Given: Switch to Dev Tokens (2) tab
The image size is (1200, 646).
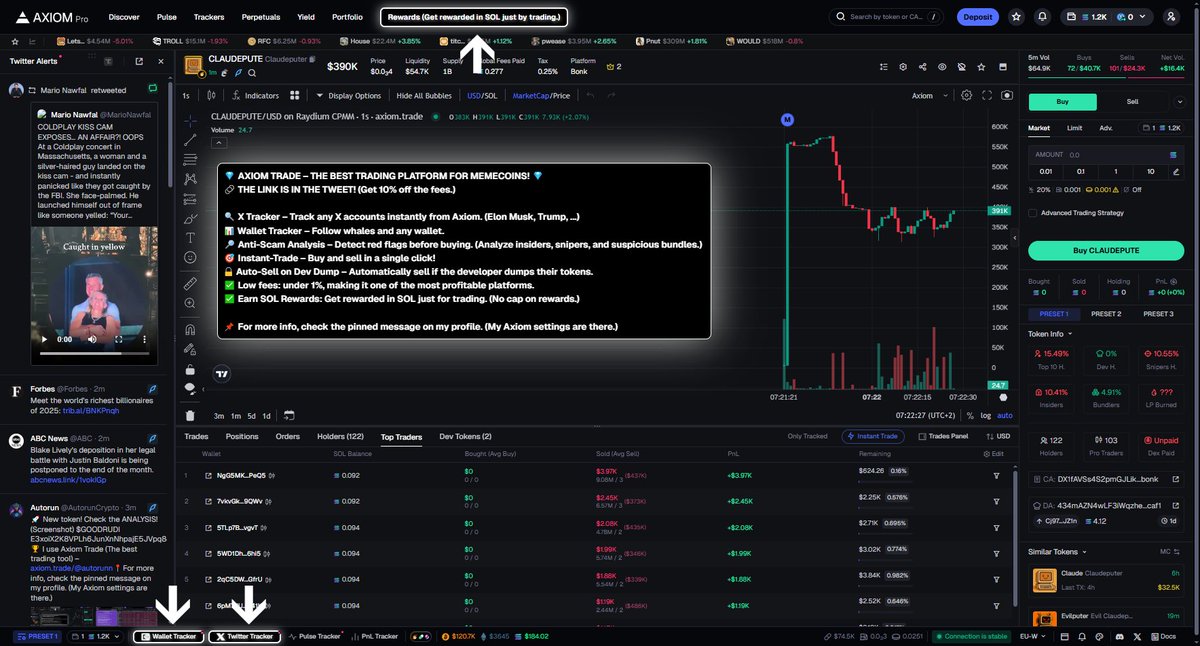Looking at the screenshot, I should click(x=465, y=437).
